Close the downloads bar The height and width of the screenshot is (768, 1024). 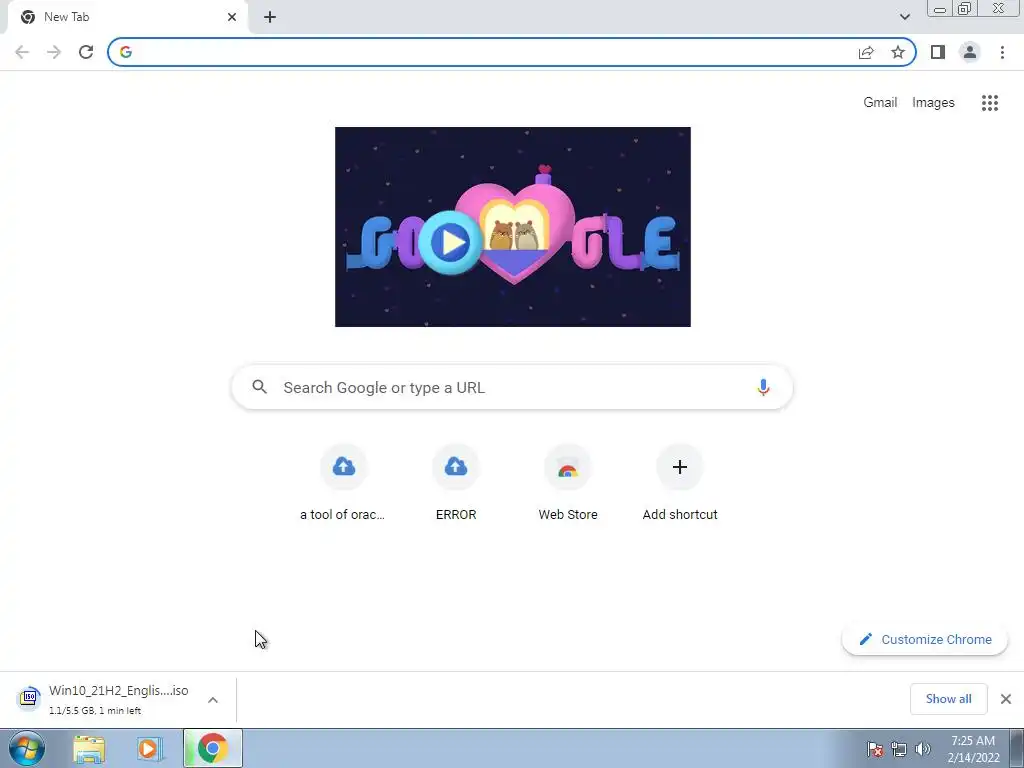pos(1006,699)
